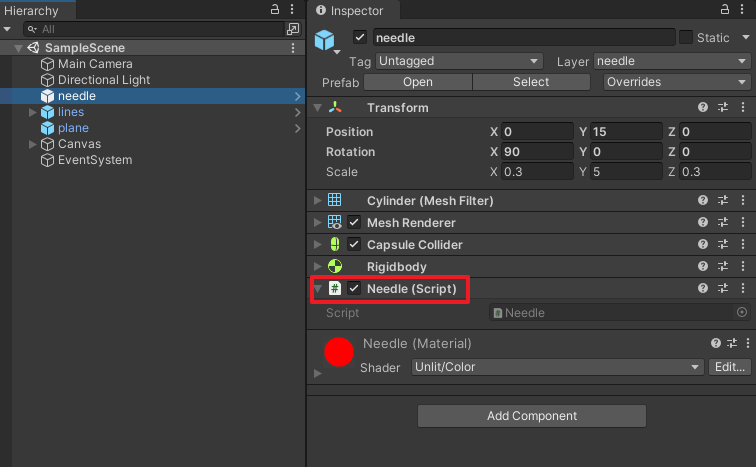This screenshot has height=467, width=756.
Task: Expand the Mesh Renderer component
Action: [318, 223]
